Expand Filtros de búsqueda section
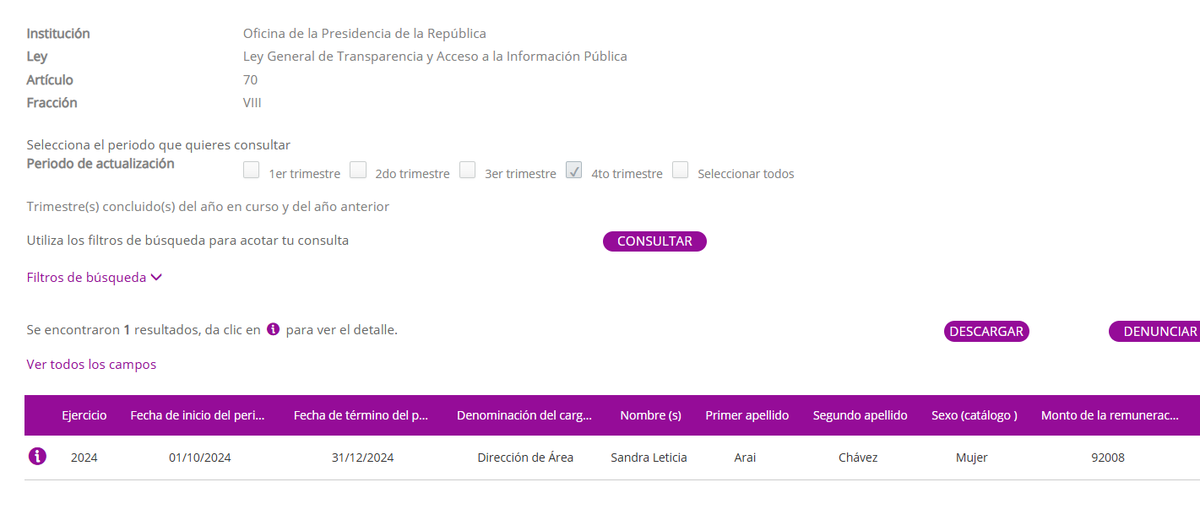1200x520 pixels. [x=94, y=278]
